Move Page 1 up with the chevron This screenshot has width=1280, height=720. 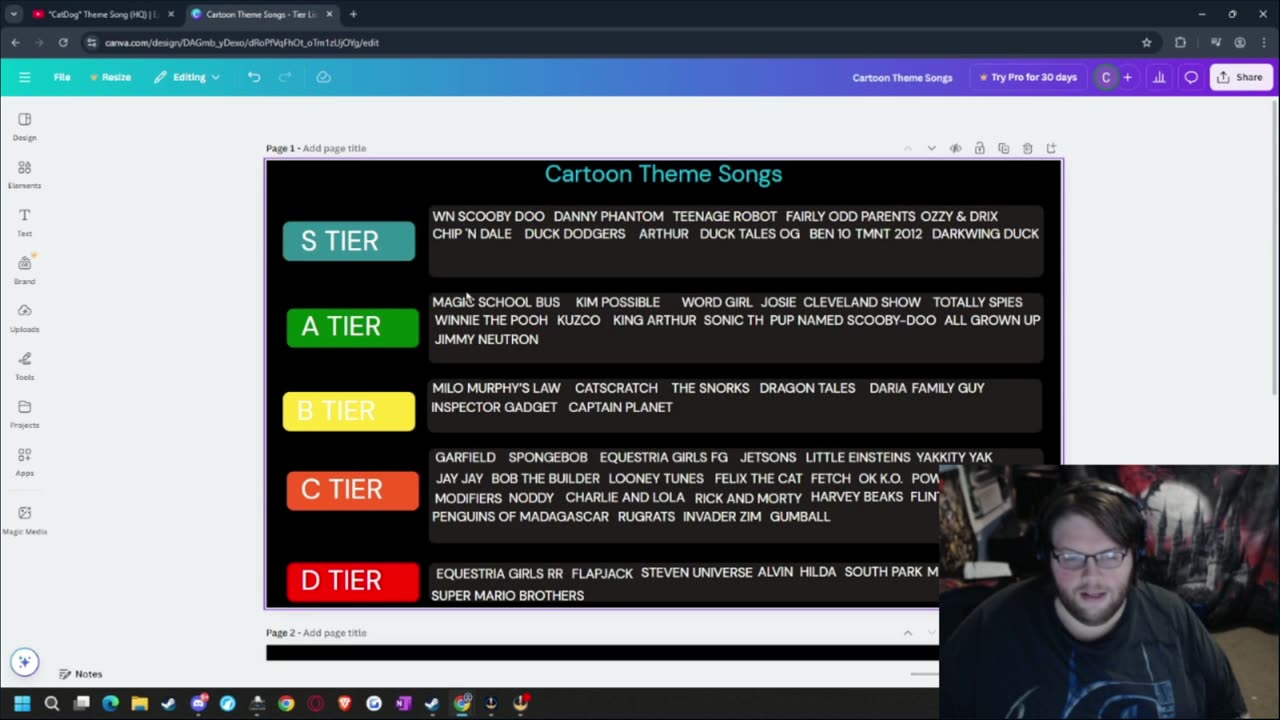coord(907,148)
